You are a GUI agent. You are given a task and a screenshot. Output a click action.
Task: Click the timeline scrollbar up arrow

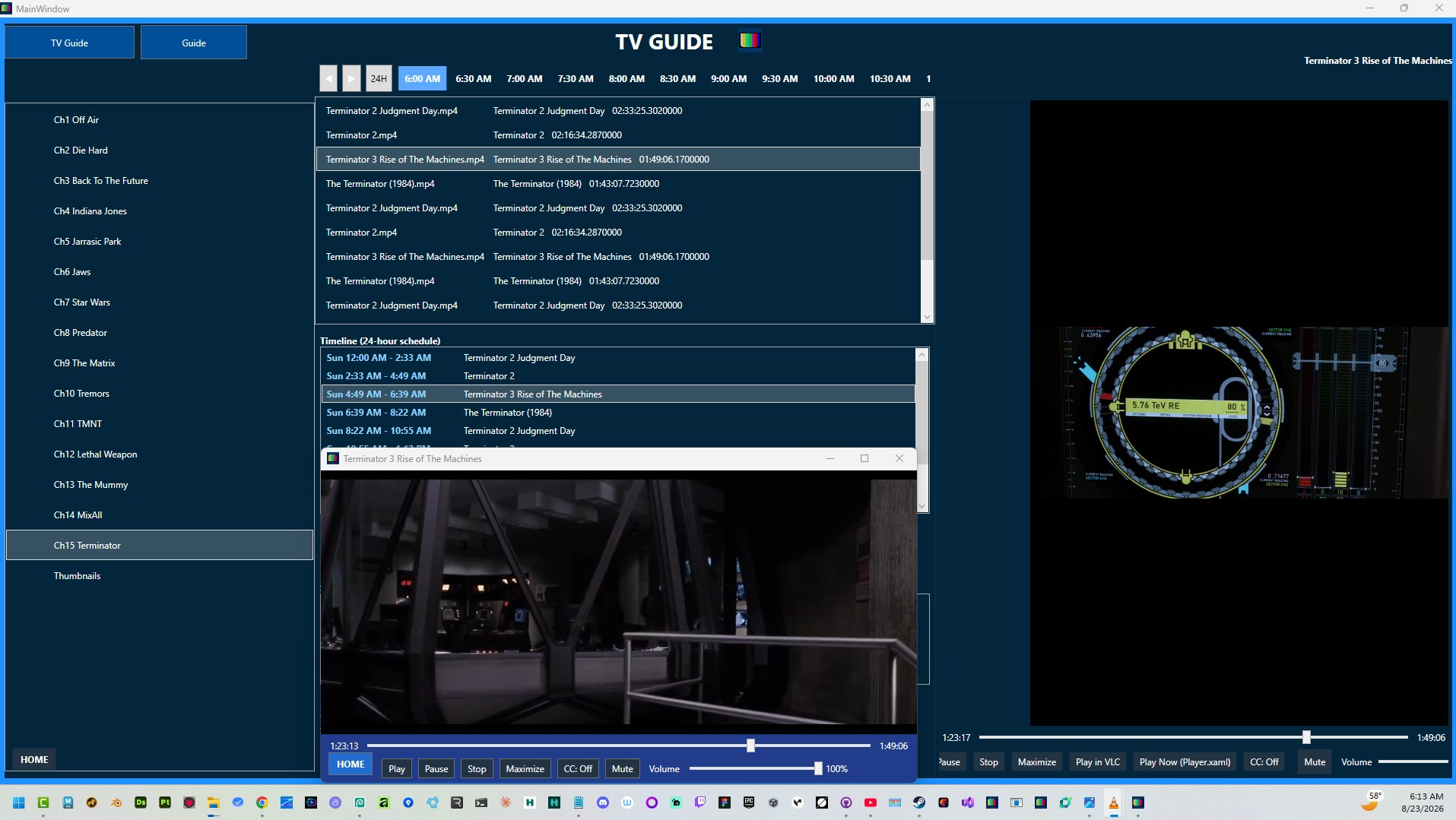[x=922, y=355]
